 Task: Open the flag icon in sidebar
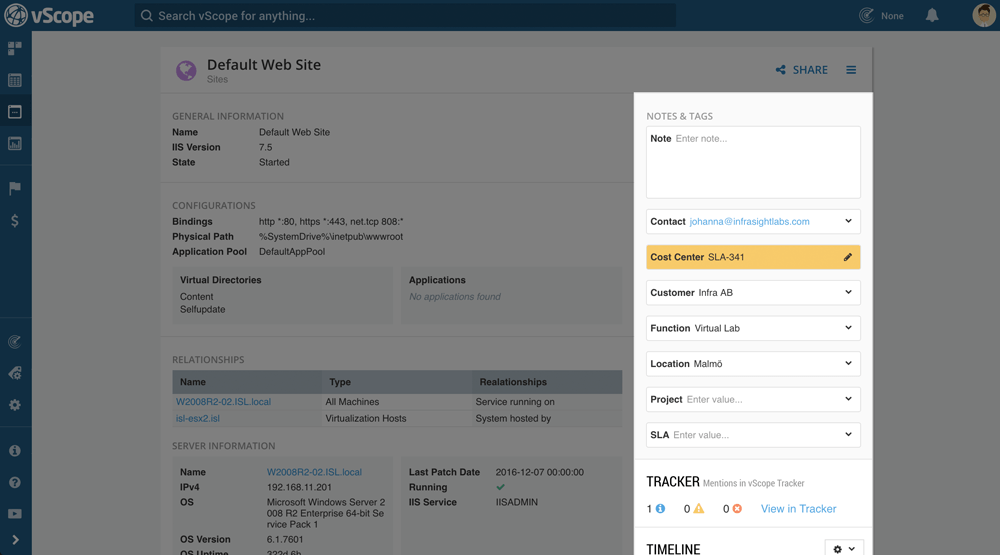15,188
